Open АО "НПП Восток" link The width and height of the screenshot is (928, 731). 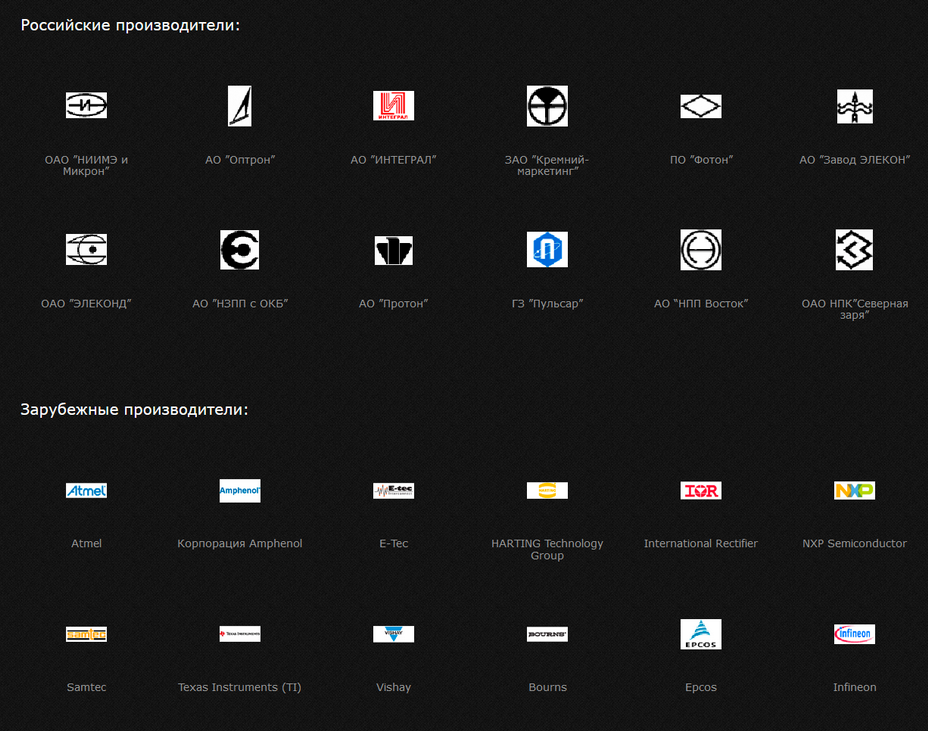click(x=701, y=304)
